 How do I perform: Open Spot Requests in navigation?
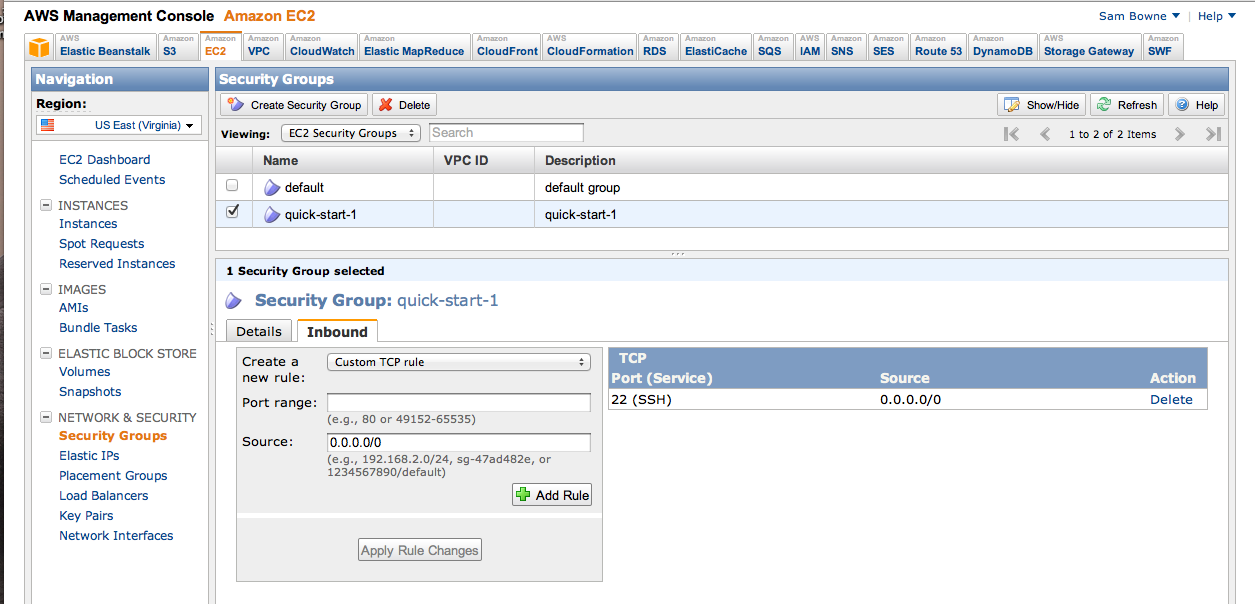coord(101,244)
